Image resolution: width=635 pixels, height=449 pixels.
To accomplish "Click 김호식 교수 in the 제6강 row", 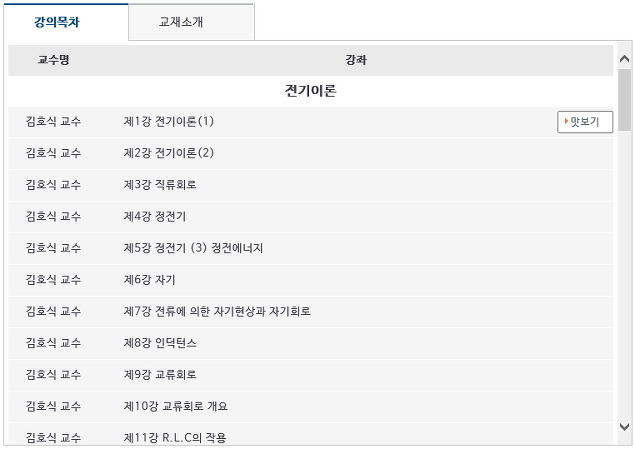I will 53,279.
